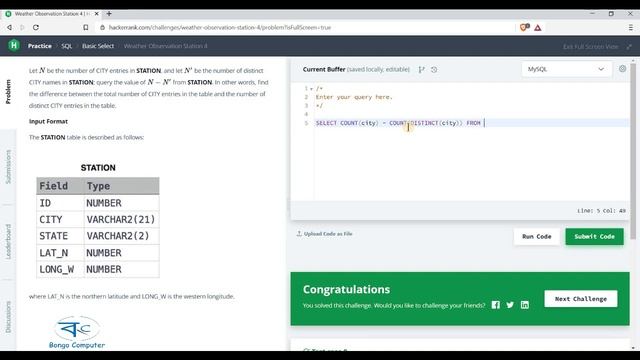Click the STATE field cell
This screenshot has width=640, height=360.
click(x=60, y=236)
